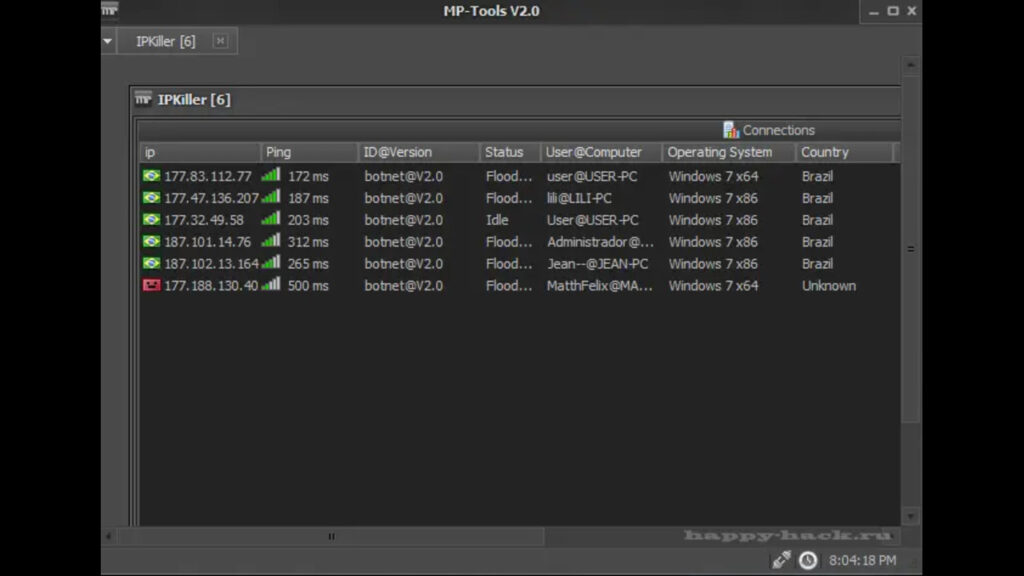Sort by the Status column header

click(510, 152)
